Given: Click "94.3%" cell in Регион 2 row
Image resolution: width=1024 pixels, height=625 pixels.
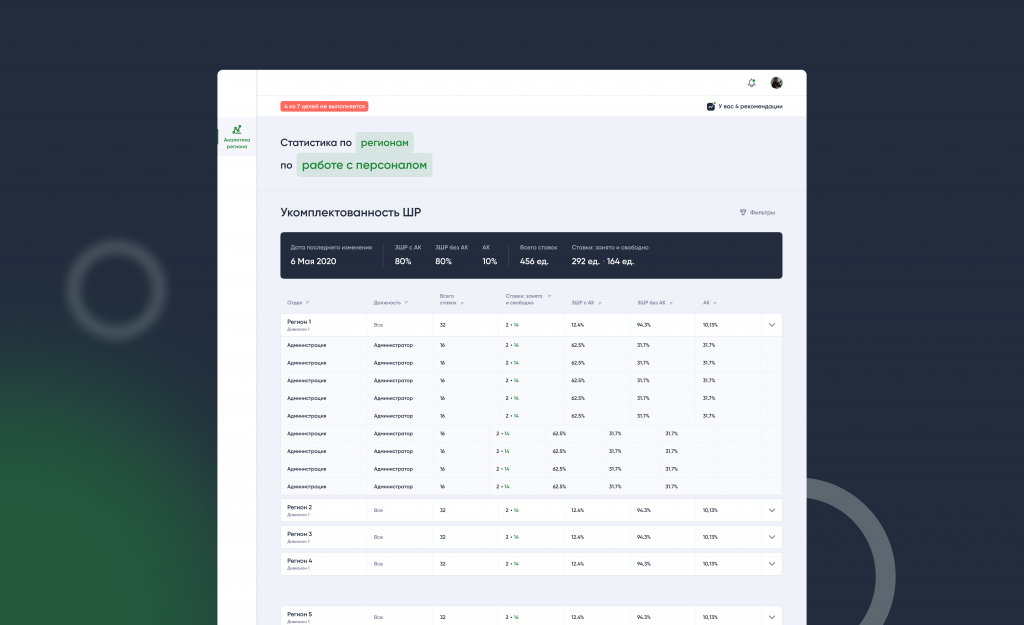Looking at the screenshot, I should [644, 511].
